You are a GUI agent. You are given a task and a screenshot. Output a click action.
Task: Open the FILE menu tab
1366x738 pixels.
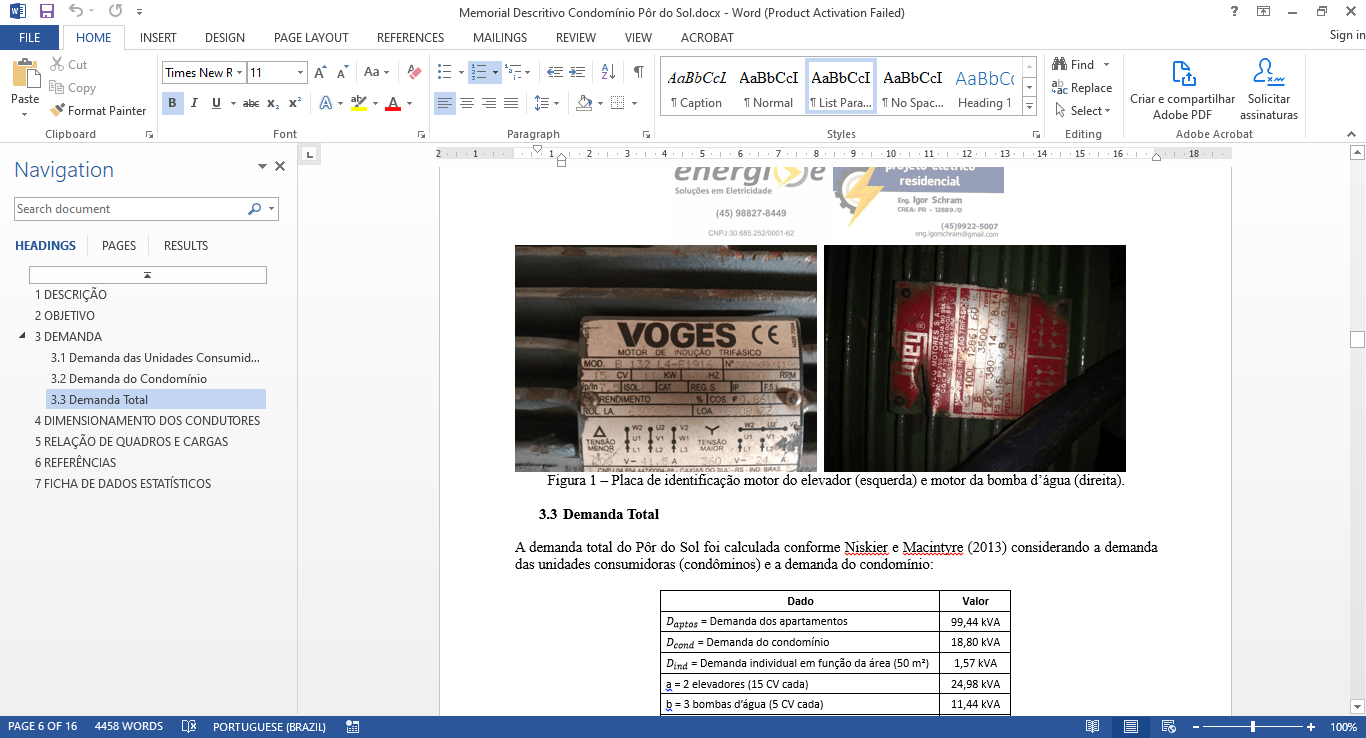click(30, 38)
